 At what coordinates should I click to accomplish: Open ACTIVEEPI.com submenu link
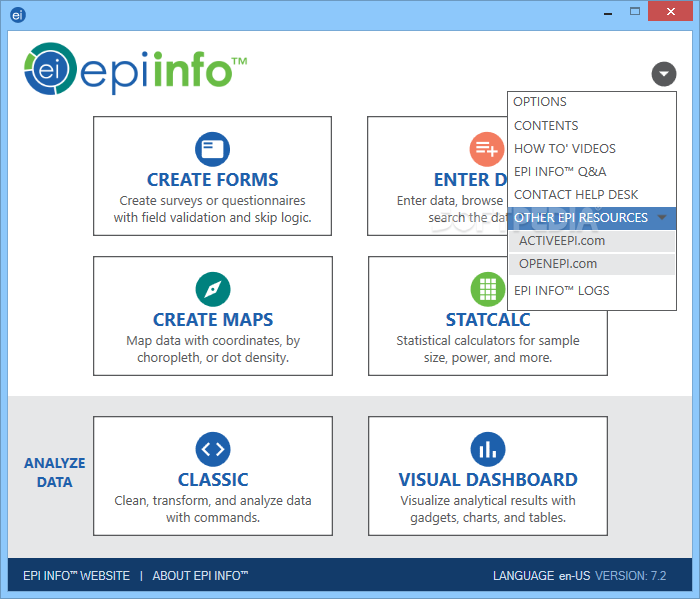coord(592,241)
